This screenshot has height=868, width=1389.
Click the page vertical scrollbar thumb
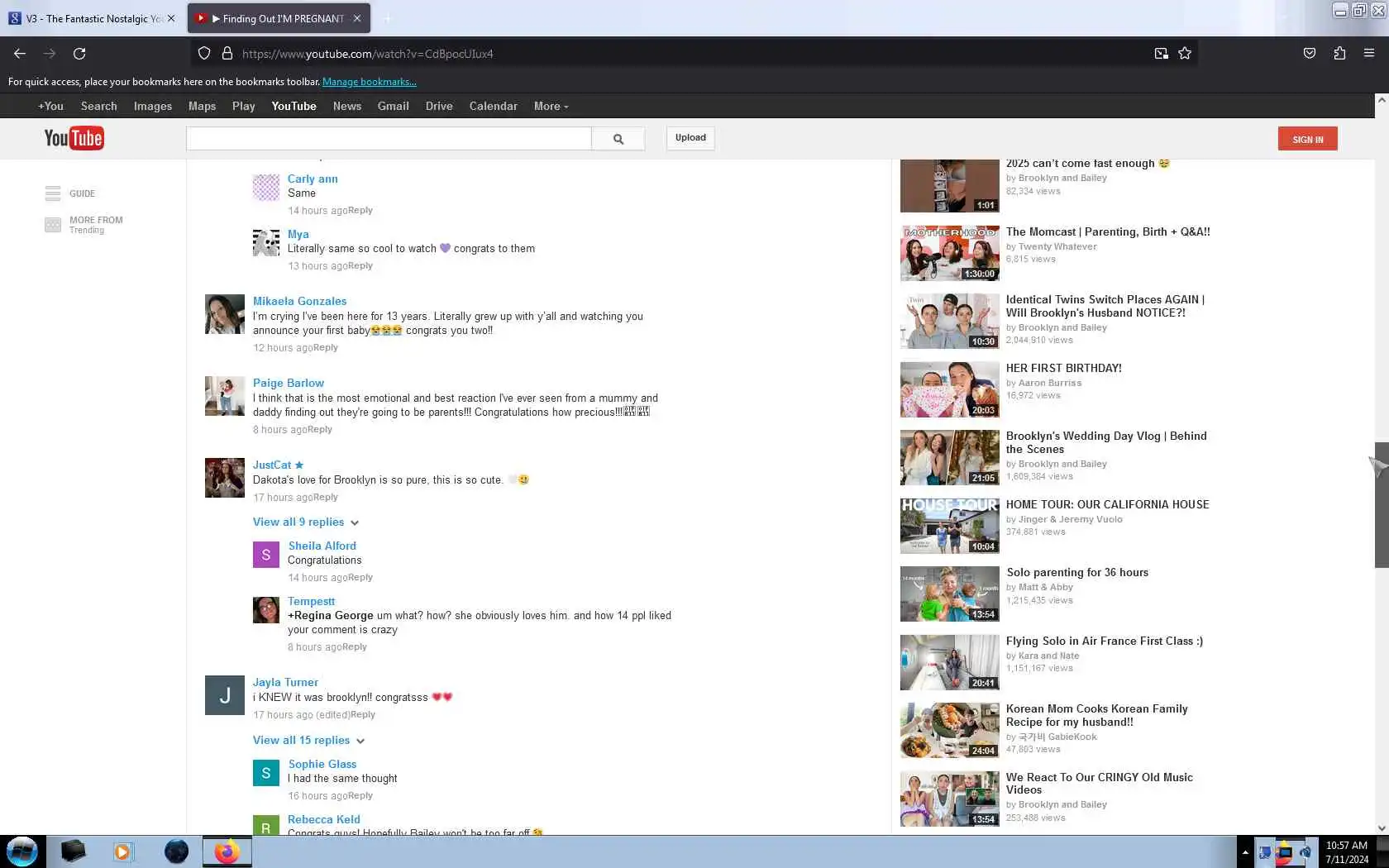point(1381,504)
